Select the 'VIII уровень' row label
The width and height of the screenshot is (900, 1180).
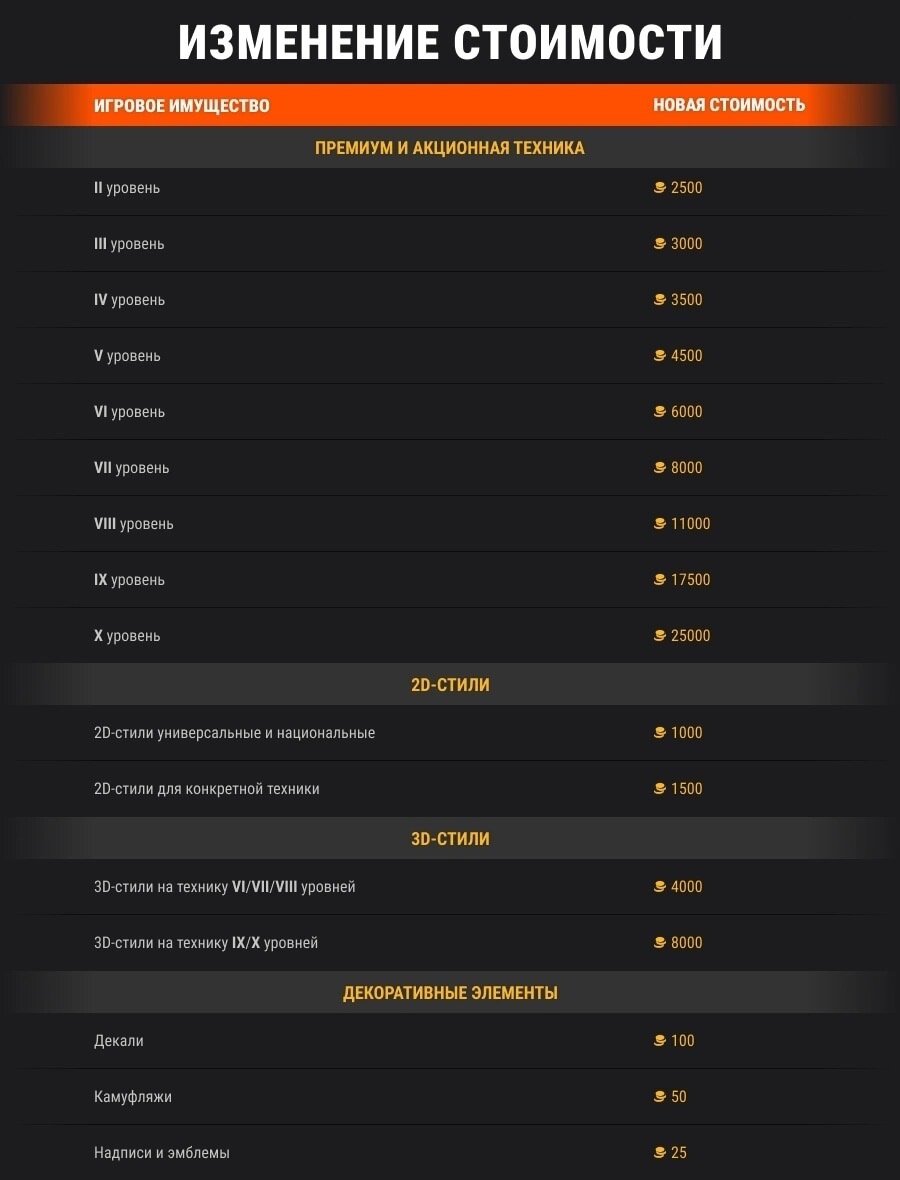tap(134, 524)
